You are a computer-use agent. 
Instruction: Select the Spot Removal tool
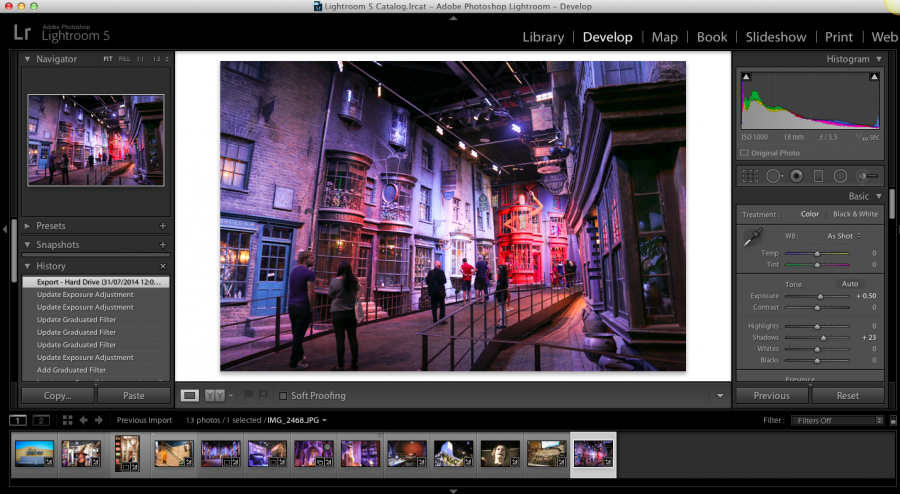click(773, 176)
